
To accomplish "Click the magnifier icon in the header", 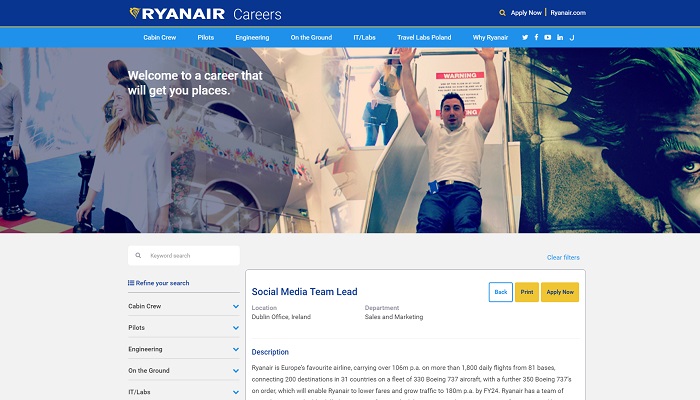I will pos(503,13).
